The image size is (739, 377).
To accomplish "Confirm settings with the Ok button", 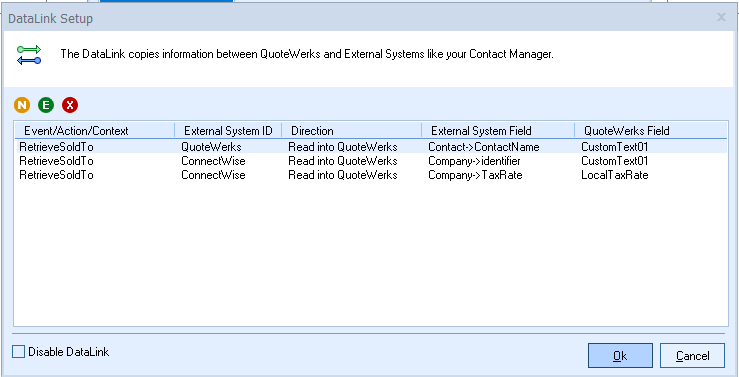I will [x=620, y=355].
